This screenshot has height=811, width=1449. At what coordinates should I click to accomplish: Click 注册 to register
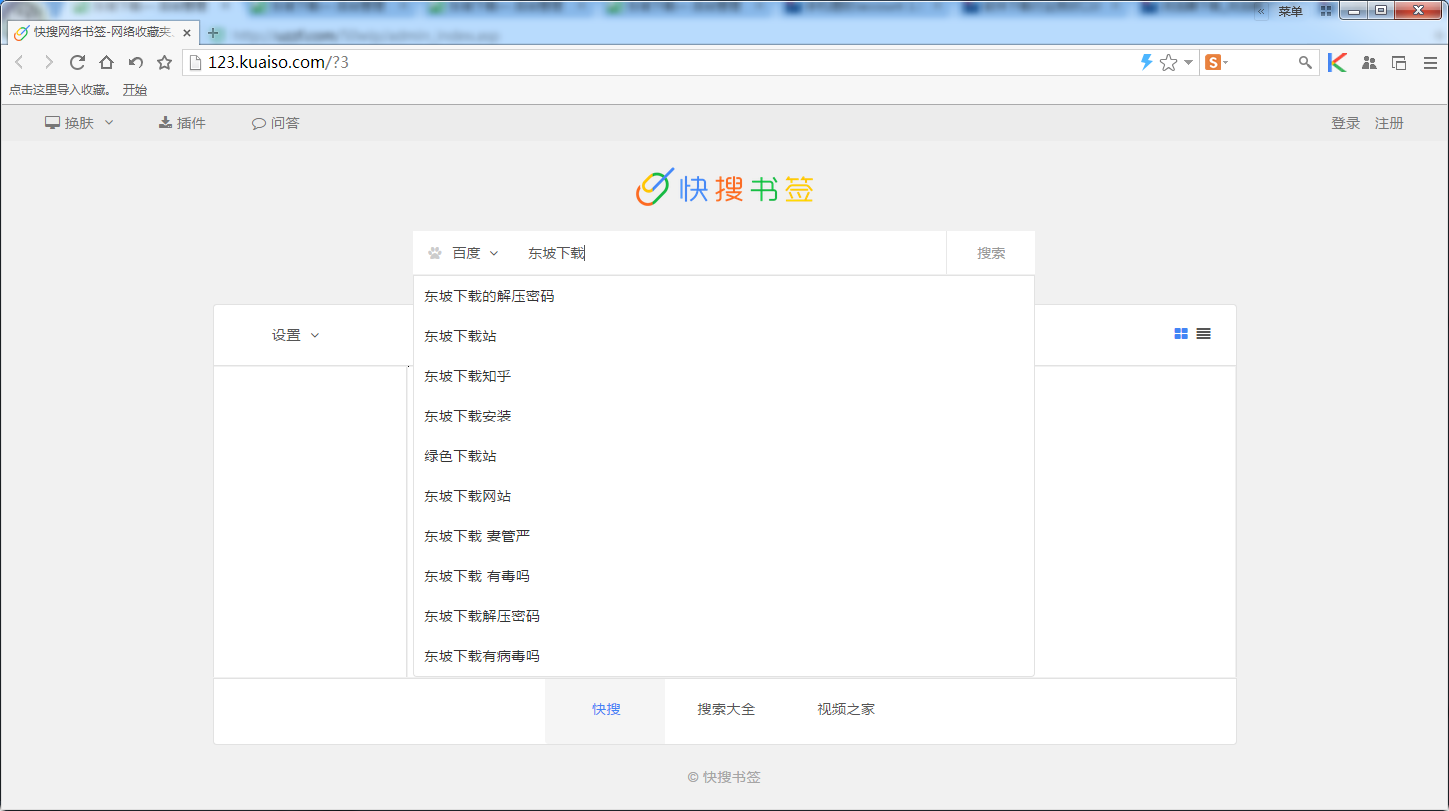(1389, 123)
